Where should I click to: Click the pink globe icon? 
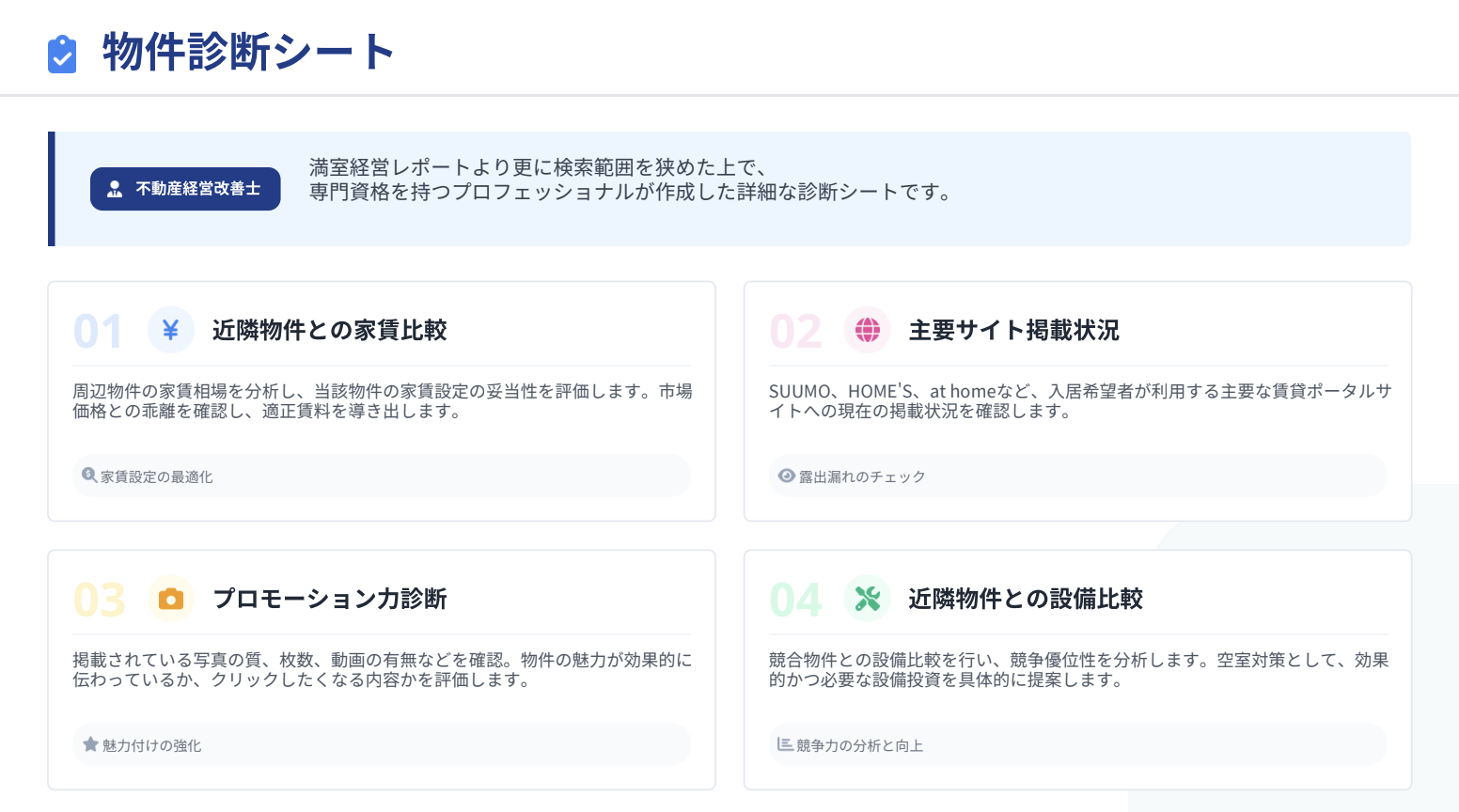[867, 330]
